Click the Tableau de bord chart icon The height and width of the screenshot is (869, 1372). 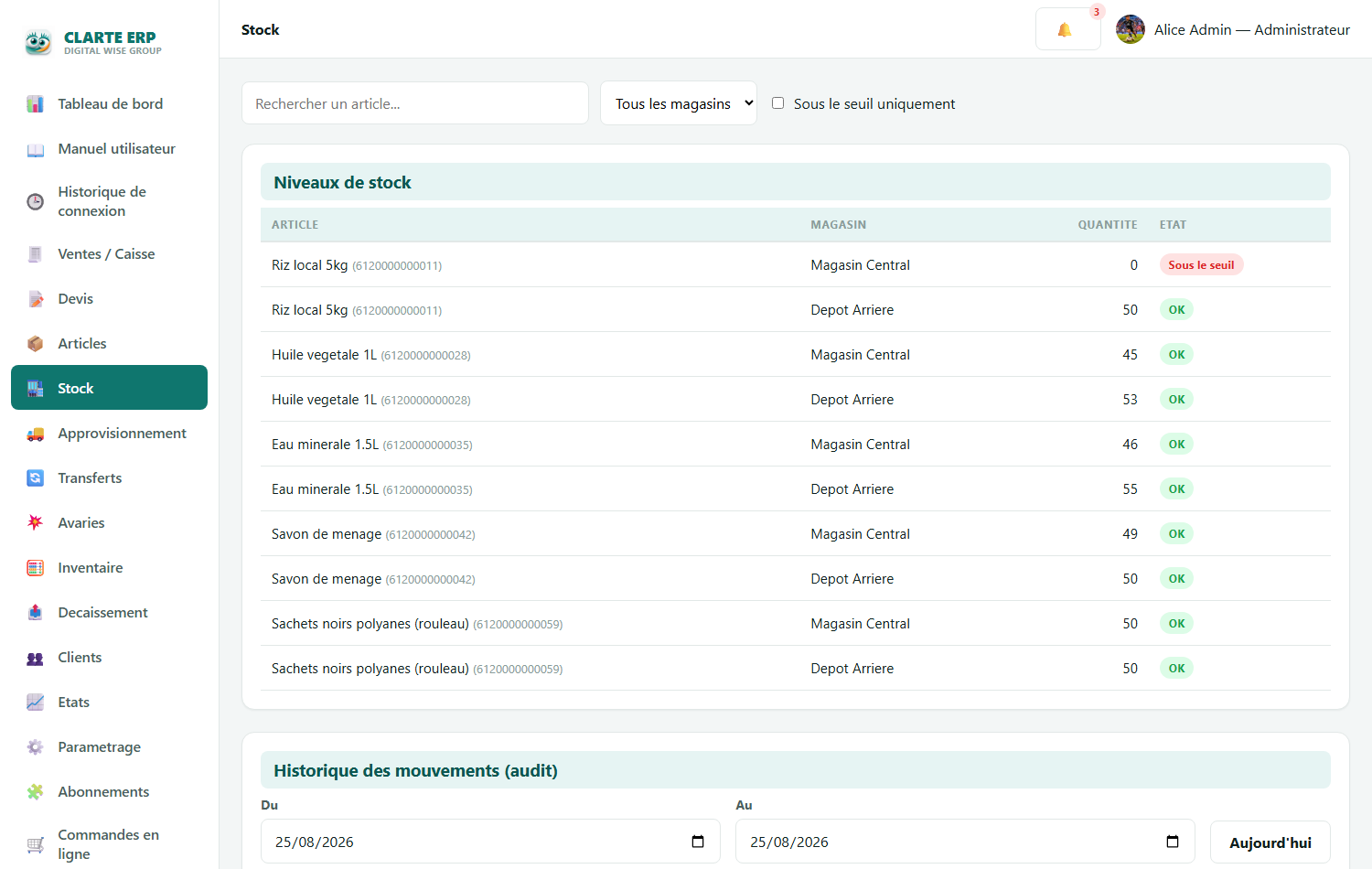point(35,104)
